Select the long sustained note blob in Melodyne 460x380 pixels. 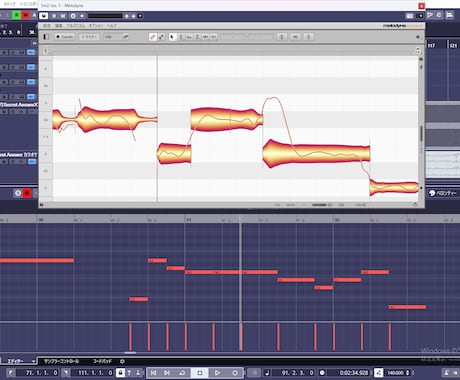click(x=316, y=154)
